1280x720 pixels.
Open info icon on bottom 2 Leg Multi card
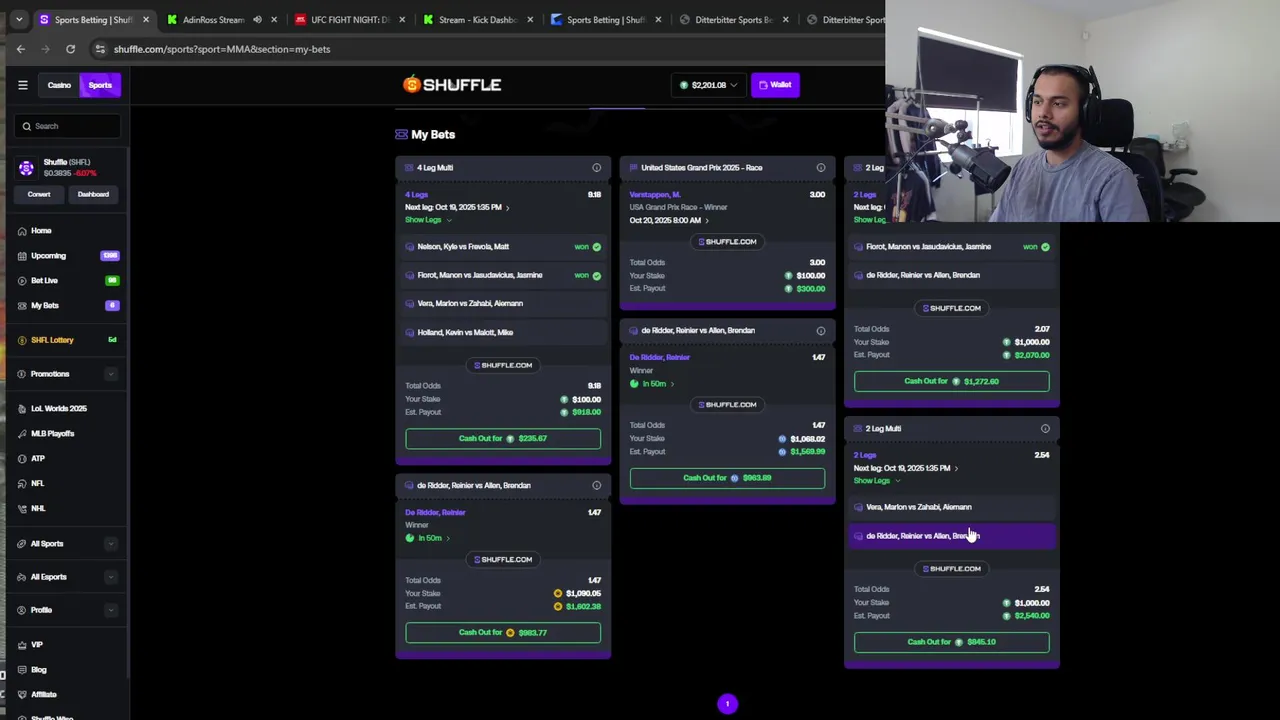coord(1045,429)
